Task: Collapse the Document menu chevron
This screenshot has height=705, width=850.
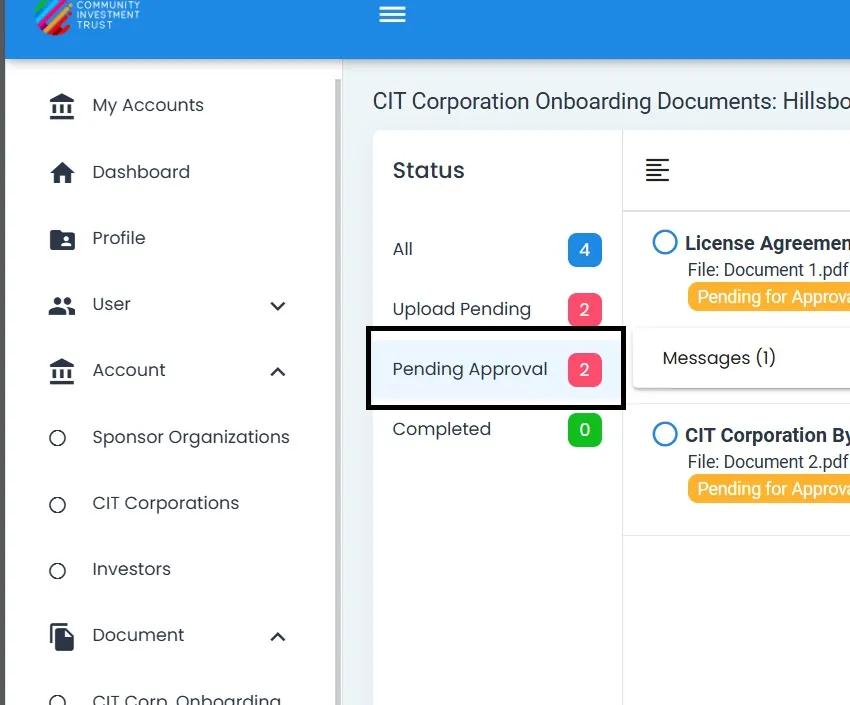Action: [278, 636]
